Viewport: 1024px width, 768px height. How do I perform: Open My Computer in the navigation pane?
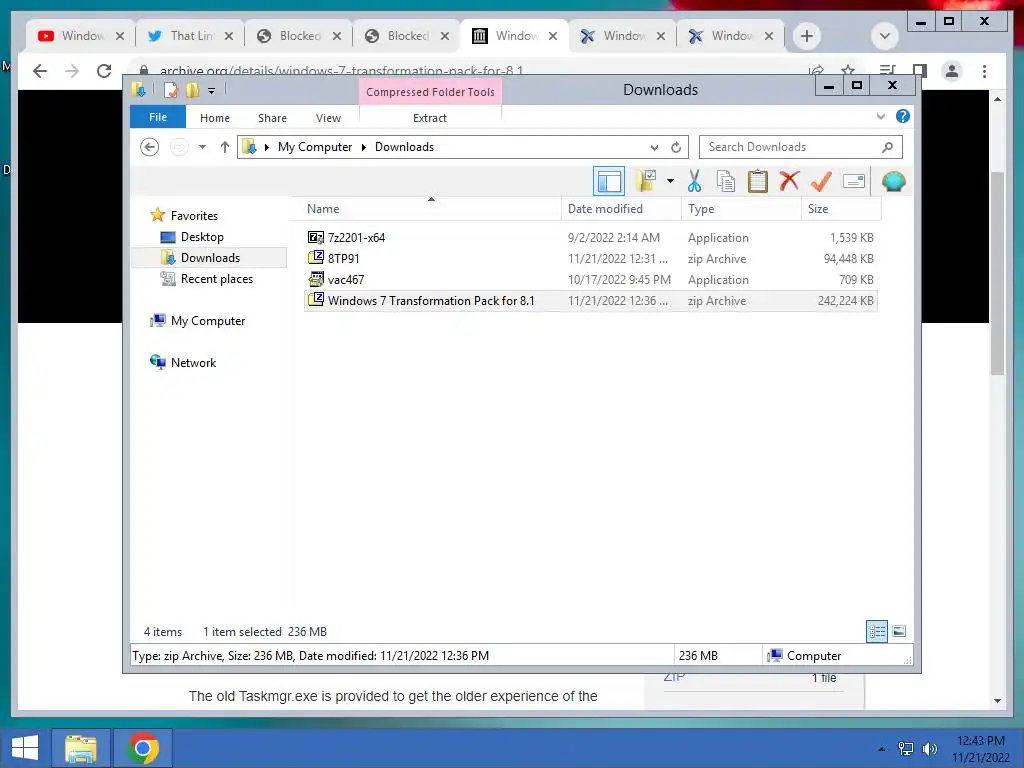coord(208,321)
